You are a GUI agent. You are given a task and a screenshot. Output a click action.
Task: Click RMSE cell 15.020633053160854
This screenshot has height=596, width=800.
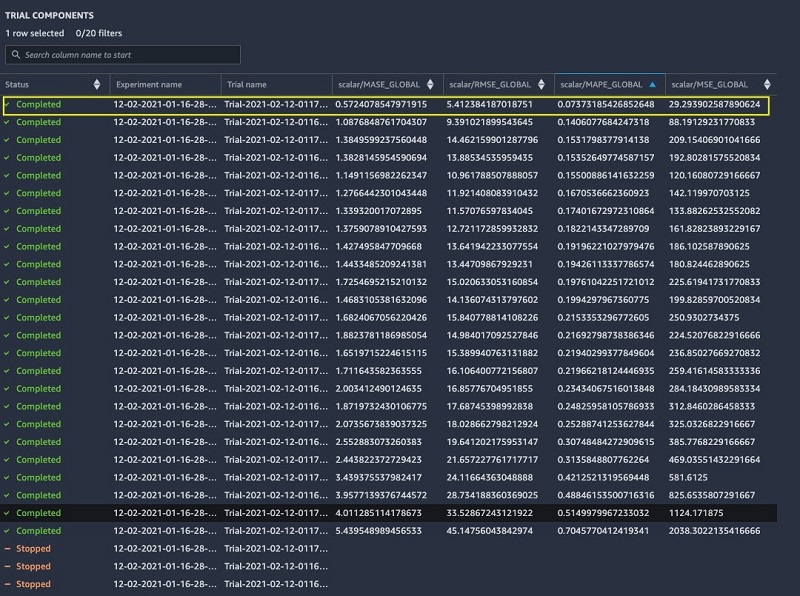[x=492, y=282]
